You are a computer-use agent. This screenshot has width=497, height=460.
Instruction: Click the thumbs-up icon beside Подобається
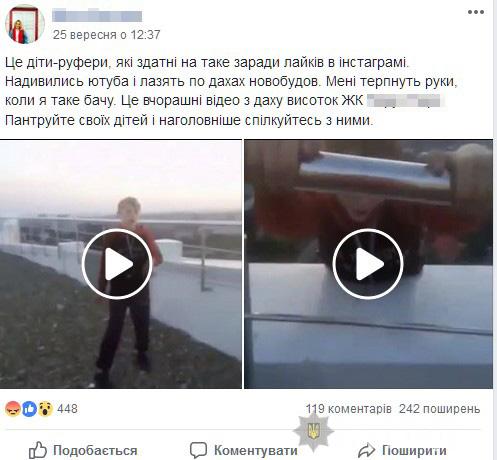pyautogui.click(x=38, y=450)
